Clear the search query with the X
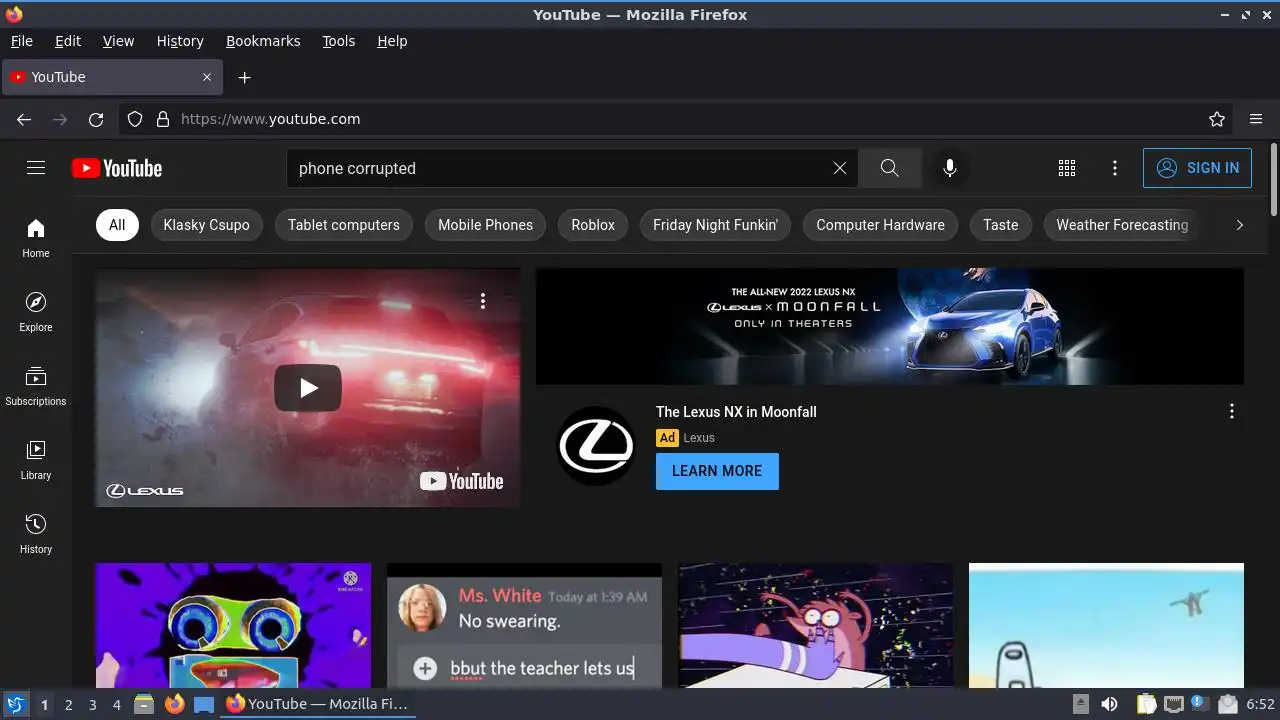This screenshot has height=720, width=1280. click(840, 168)
